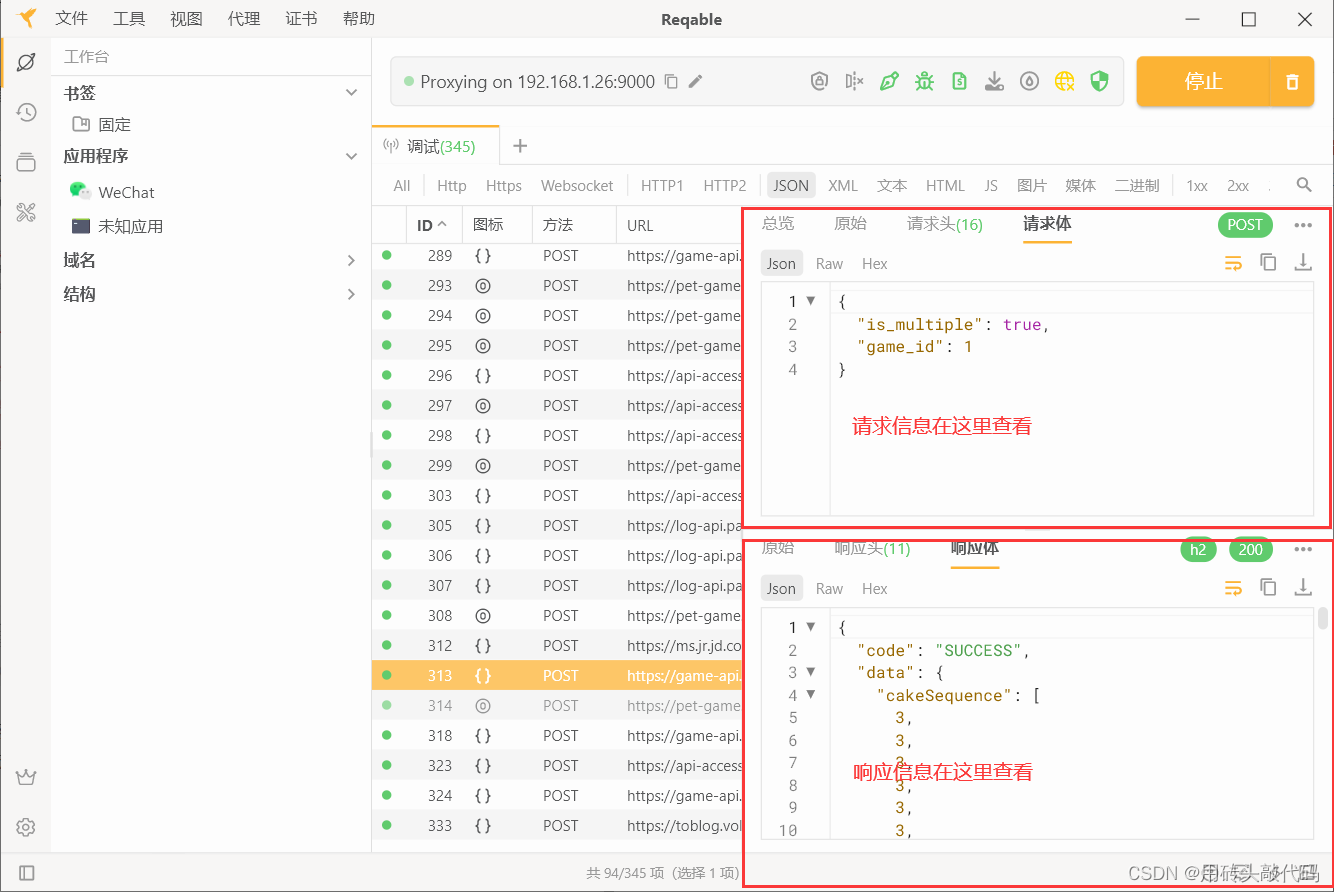Open the droplet highlight icon in the toolbar
The image size is (1334, 892).
[1029, 81]
